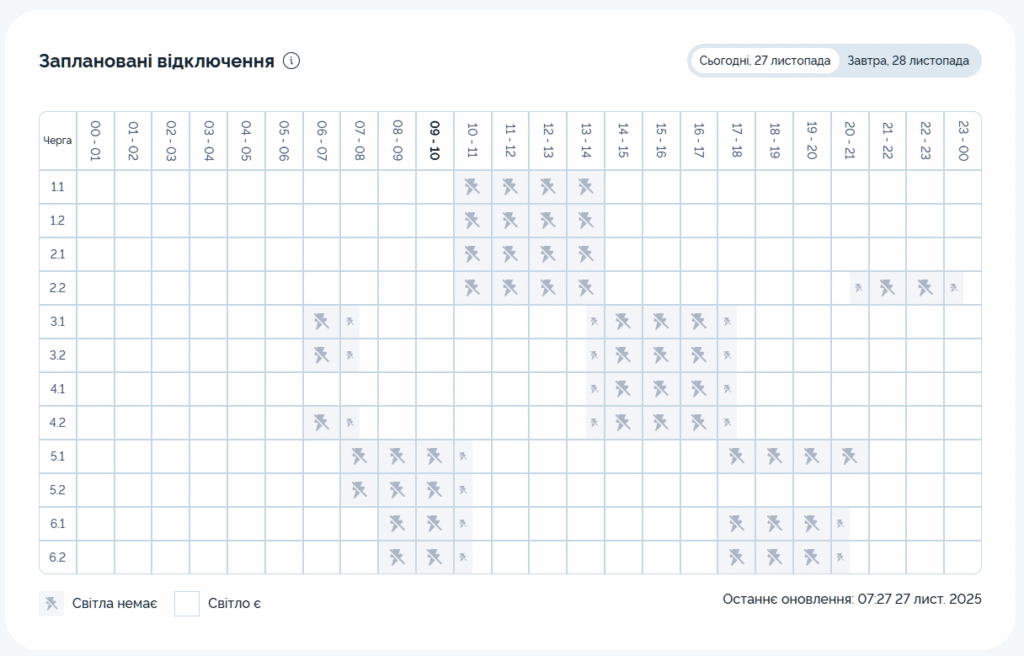Click the Заплановані відключення heading
This screenshot has height=656, width=1024.
click(x=156, y=61)
